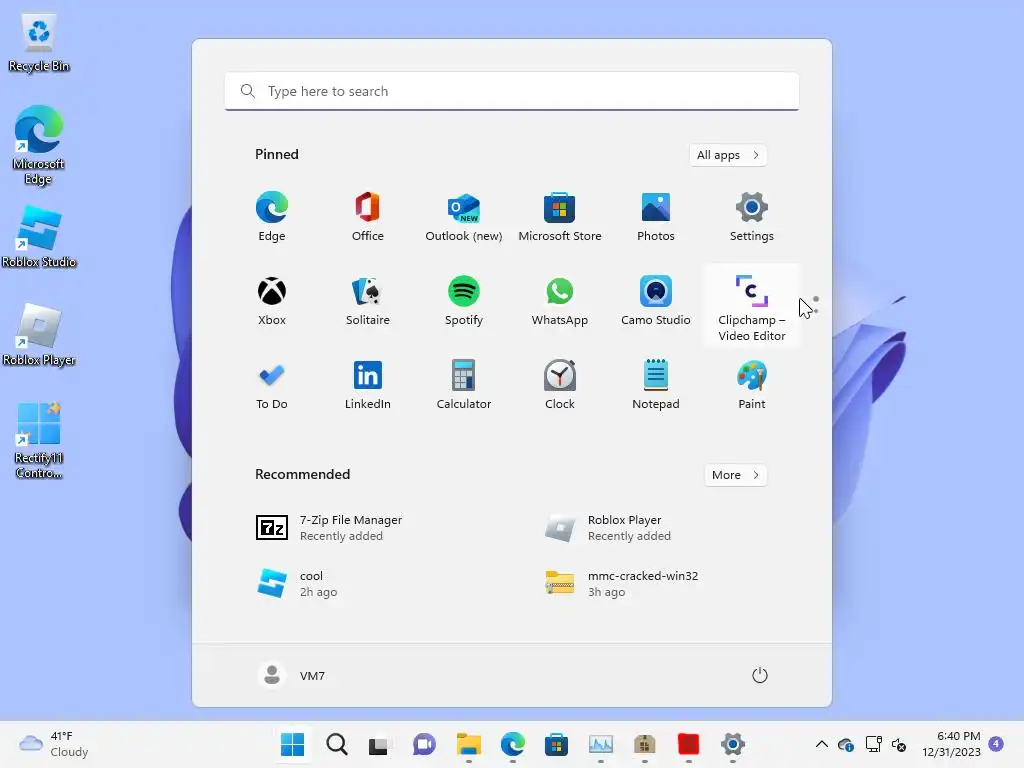The image size is (1024, 768).
Task: Open notifications badge showing 4
Action: [x=996, y=743]
